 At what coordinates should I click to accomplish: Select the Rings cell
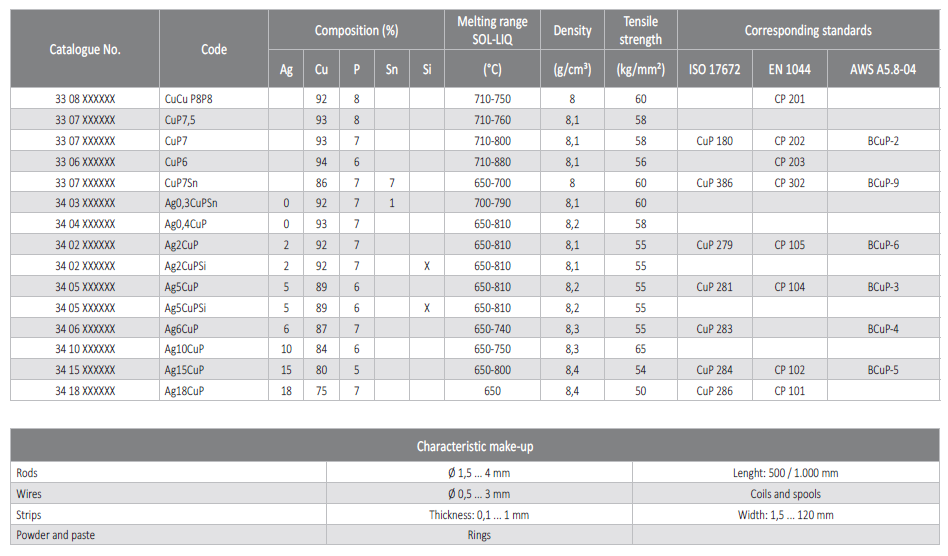[479, 535]
